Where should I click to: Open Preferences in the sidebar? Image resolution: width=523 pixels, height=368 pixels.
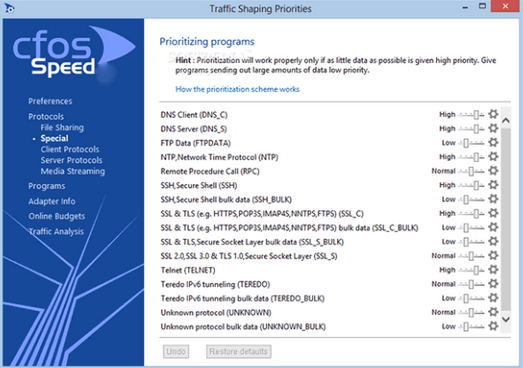coord(50,101)
